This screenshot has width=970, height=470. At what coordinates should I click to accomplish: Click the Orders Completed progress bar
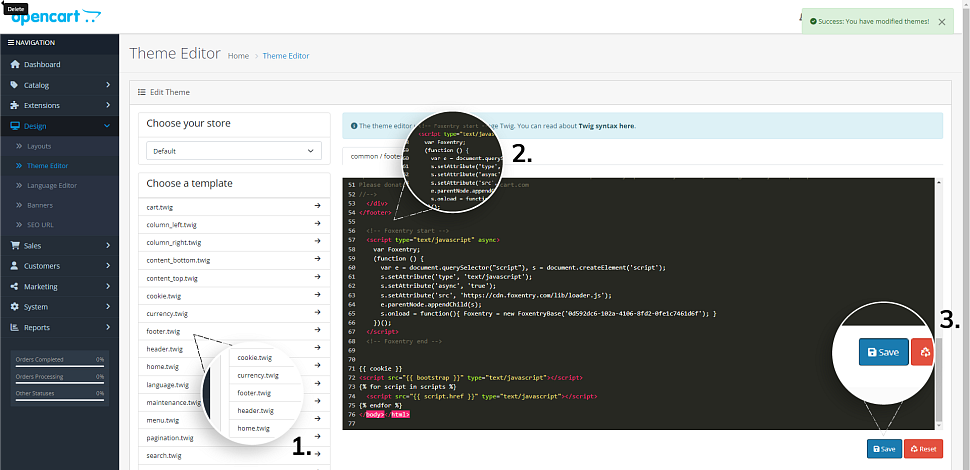click(x=59, y=366)
